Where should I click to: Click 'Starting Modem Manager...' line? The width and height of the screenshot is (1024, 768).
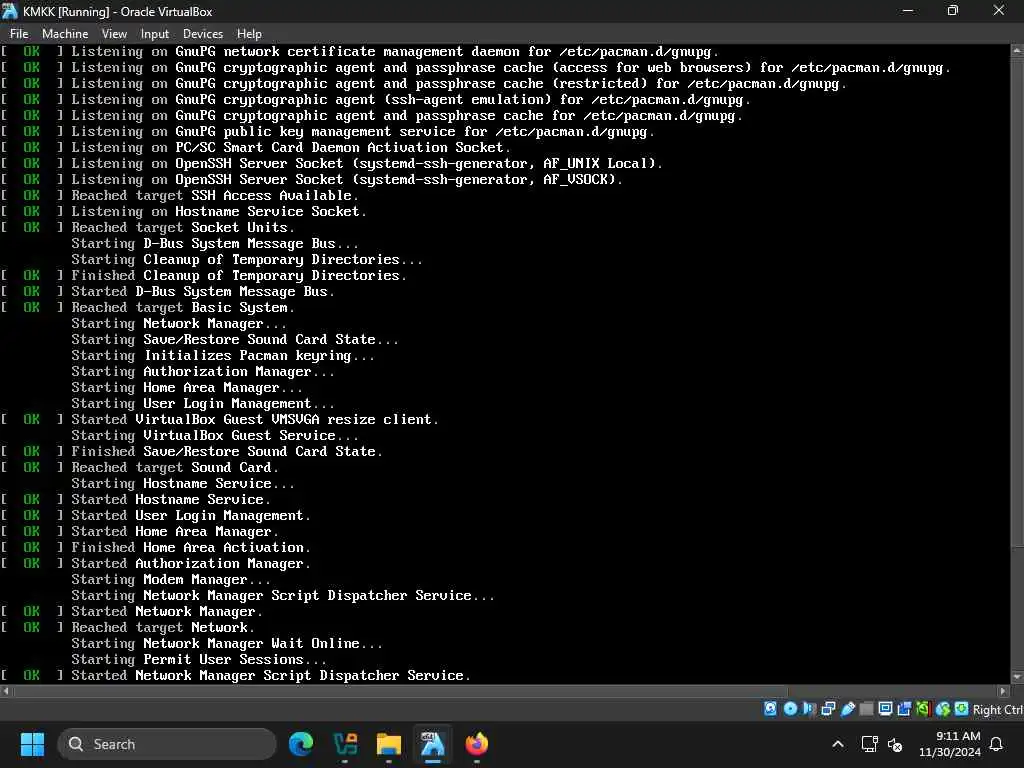coord(170,580)
